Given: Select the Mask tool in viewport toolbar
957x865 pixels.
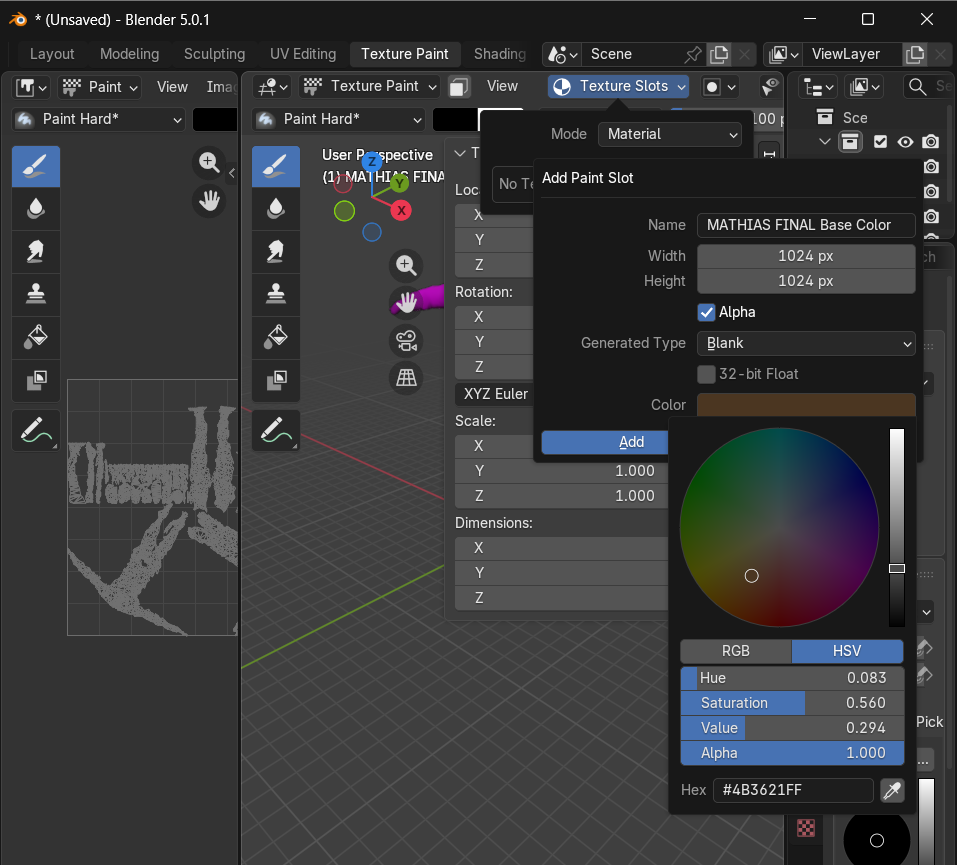Looking at the screenshot, I should pos(274,379).
